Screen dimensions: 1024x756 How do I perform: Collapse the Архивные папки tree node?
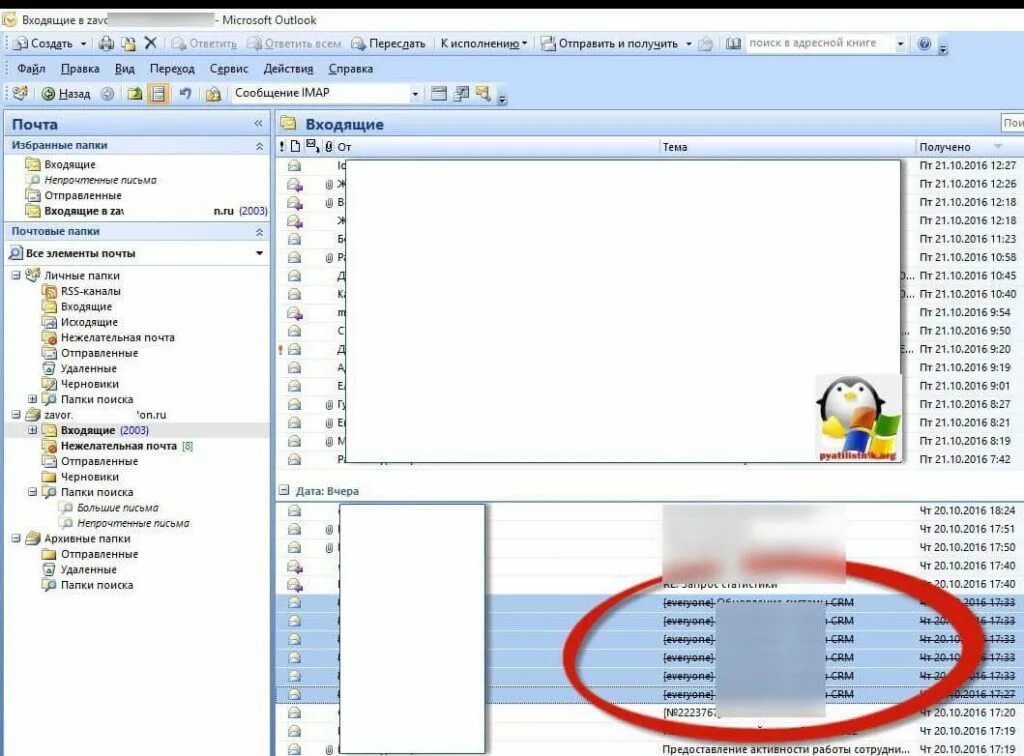click(16, 539)
